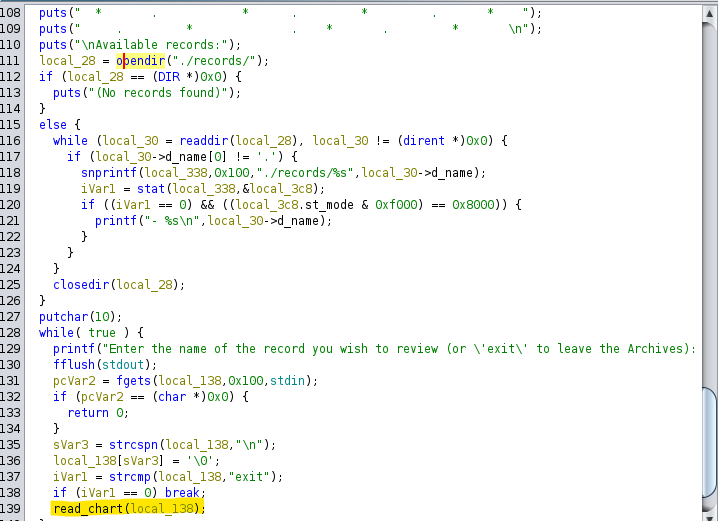Image resolution: width=718 pixels, height=521 pixels.
Task: Click the constant 0x8000
Action: point(473,205)
